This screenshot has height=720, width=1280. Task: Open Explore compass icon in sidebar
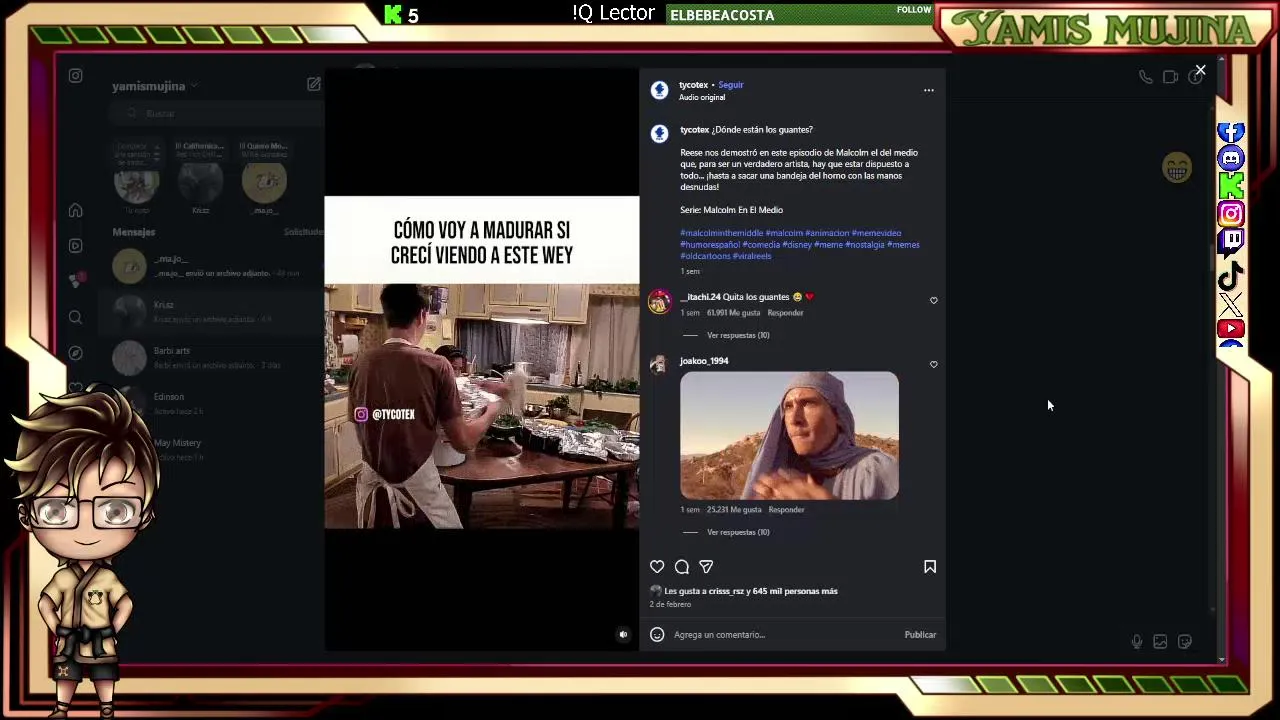pos(75,353)
